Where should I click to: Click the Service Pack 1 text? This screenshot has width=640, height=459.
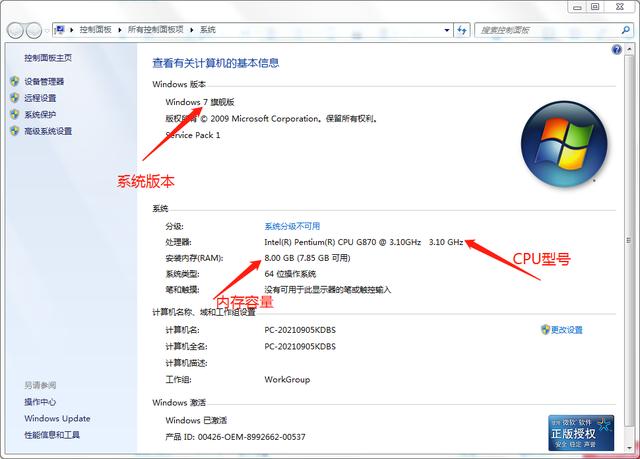(193, 135)
